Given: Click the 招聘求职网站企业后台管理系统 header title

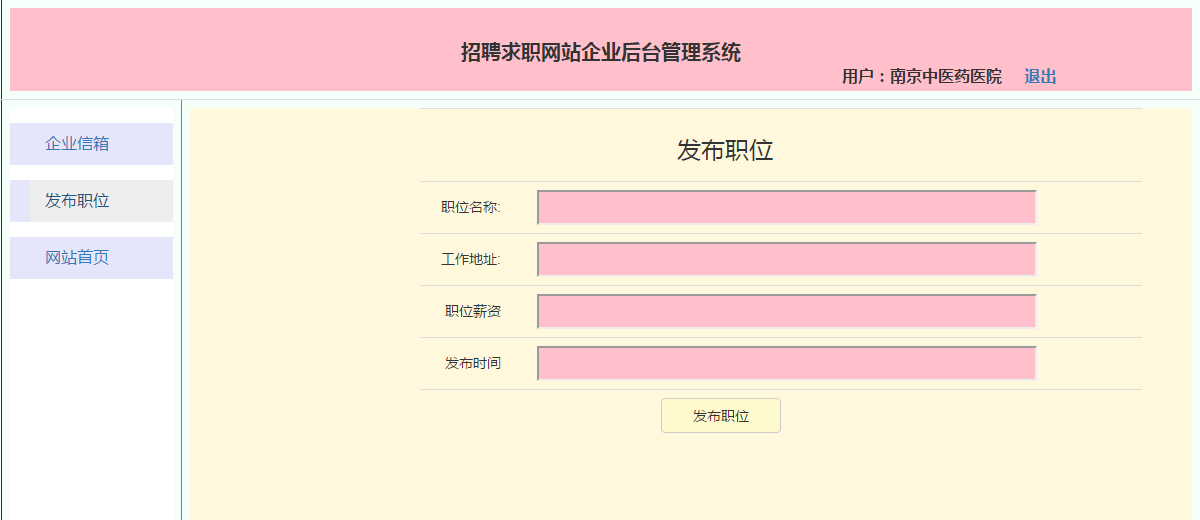Looking at the screenshot, I should 600,53.
